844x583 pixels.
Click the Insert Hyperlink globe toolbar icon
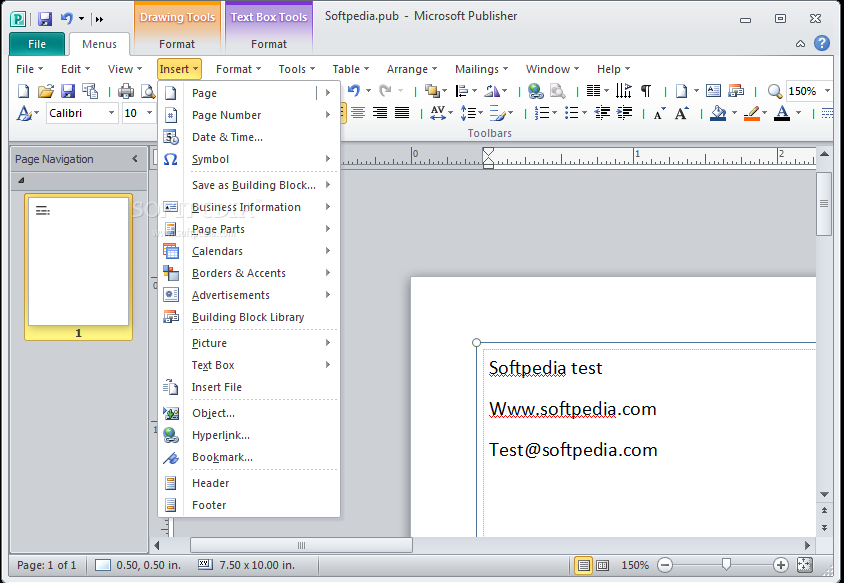click(x=535, y=91)
